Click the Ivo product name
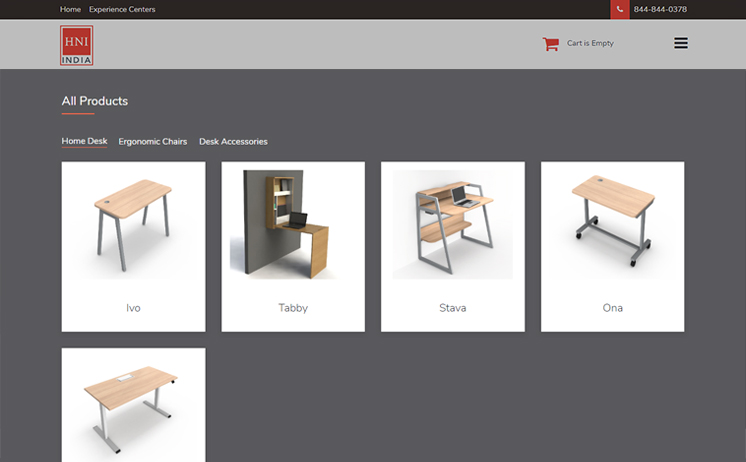Viewport: 746px width, 462px height. tap(133, 308)
